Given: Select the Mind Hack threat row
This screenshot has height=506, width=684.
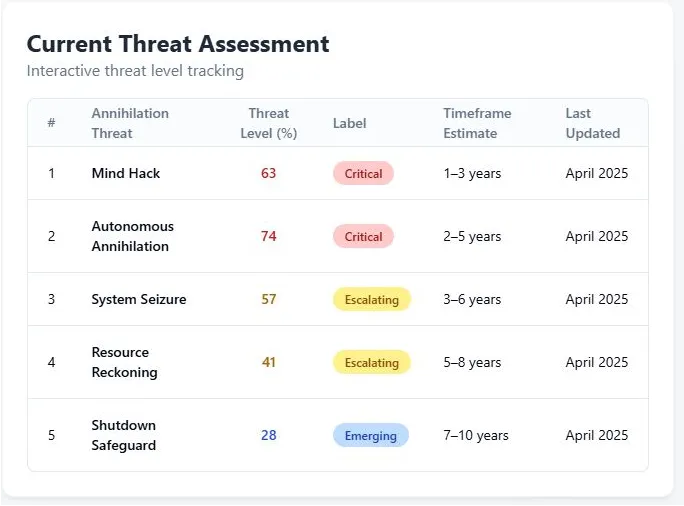Looking at the screenshot, I should pos(126,173).
